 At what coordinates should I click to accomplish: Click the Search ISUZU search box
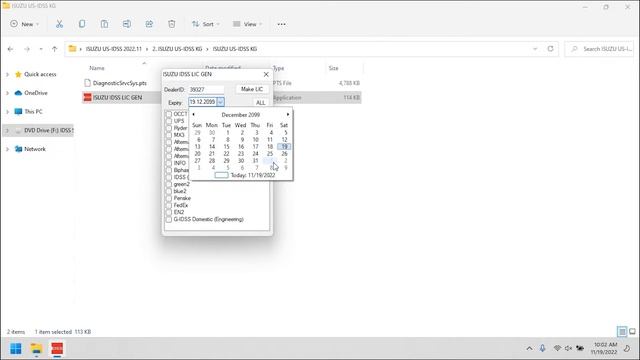pos(599,49)
